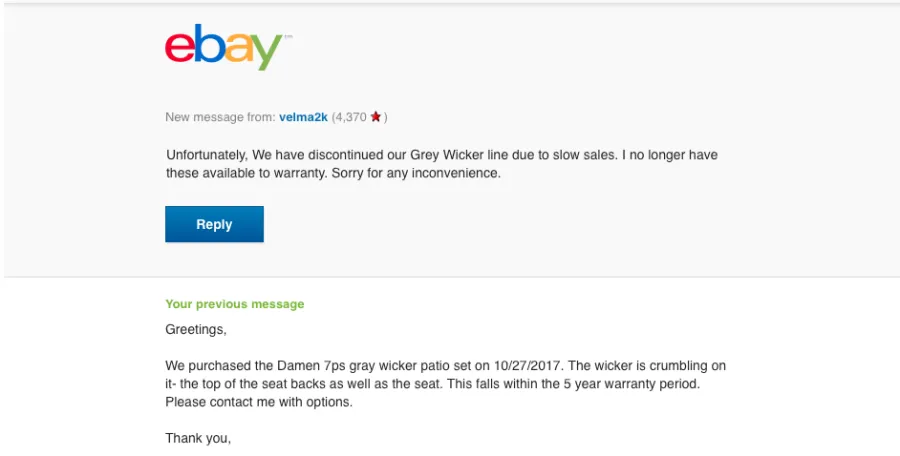Click the "Thank you," closing line
The width and height of the screenshot is (900, 456).
(x=198, y=438)
